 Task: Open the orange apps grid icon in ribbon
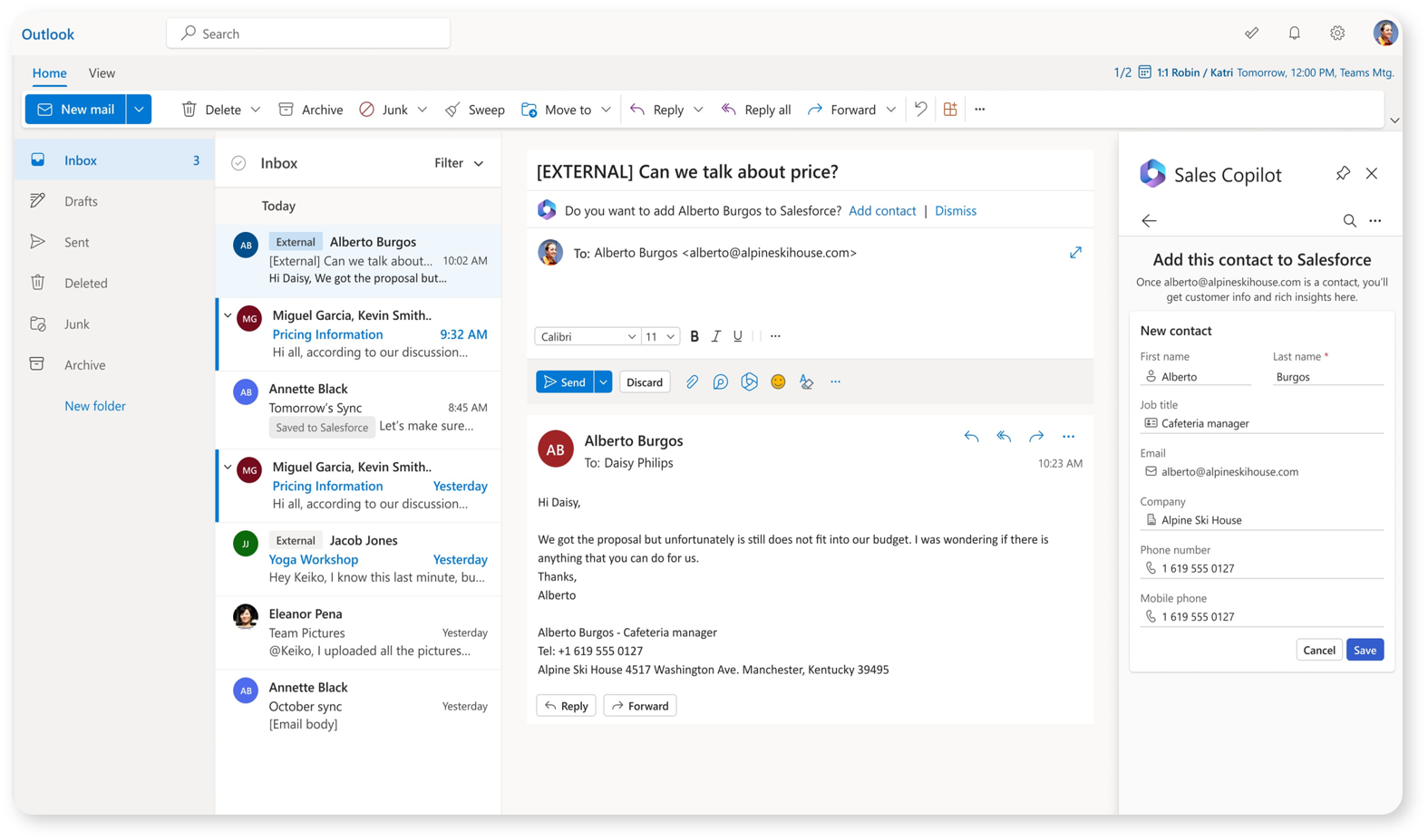pyautogui.click(x=950, y=110)
